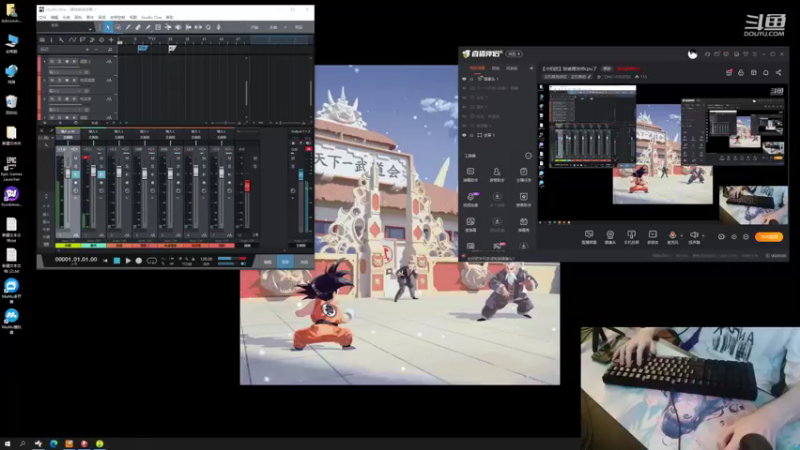Open the last menu in Studio One menu bar
Image resolution: width=800 pixels, height=450 pixels.
pos(169,17)
